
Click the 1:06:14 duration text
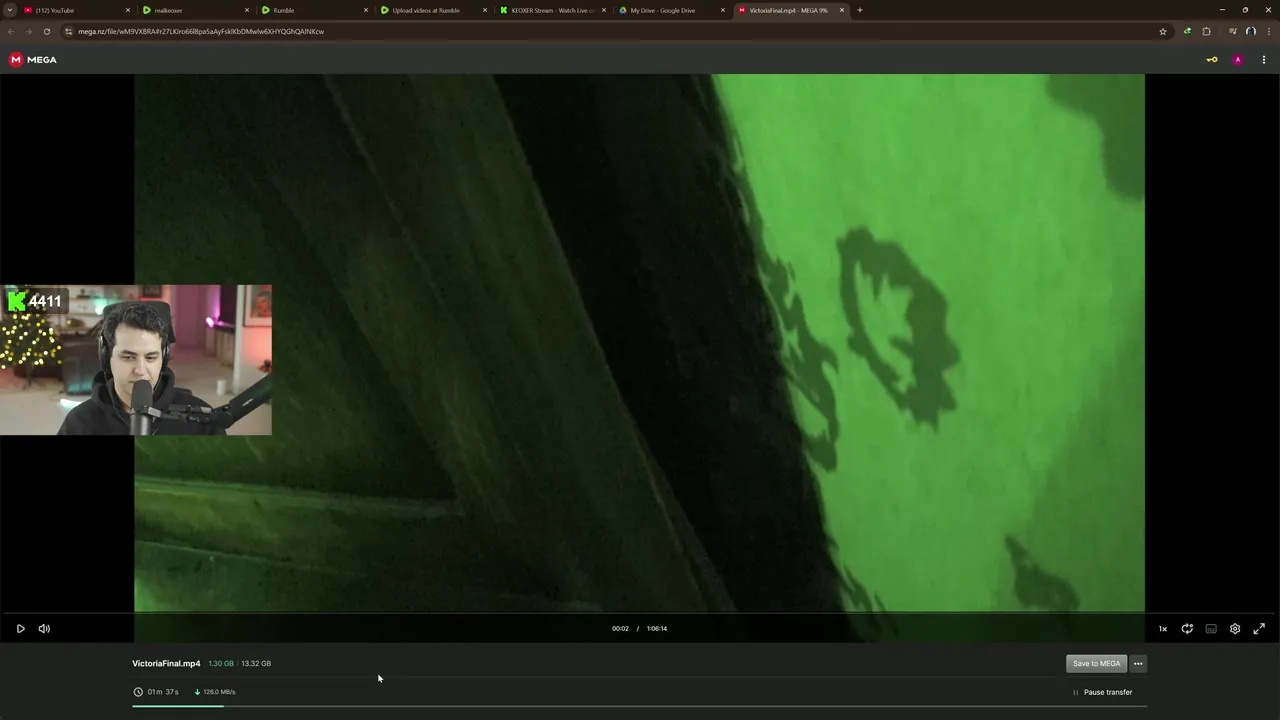pyautogui.click(x=657, y=629)
